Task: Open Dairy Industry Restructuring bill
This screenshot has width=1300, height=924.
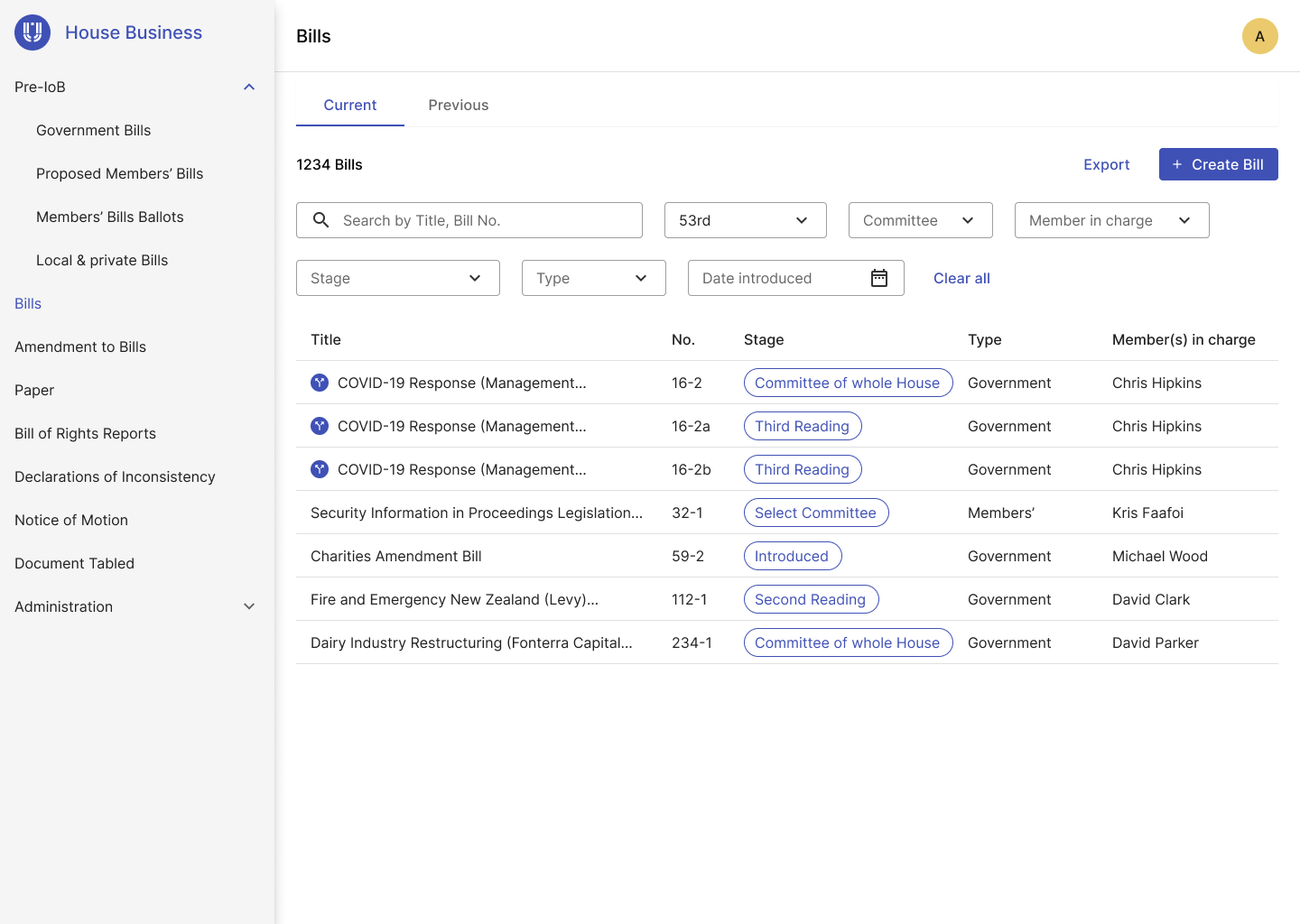Action: (471, 642)
